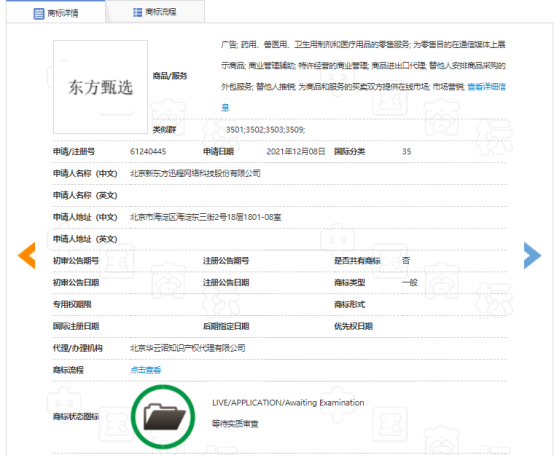Select the 初审公告日期 label

[76, 283]
